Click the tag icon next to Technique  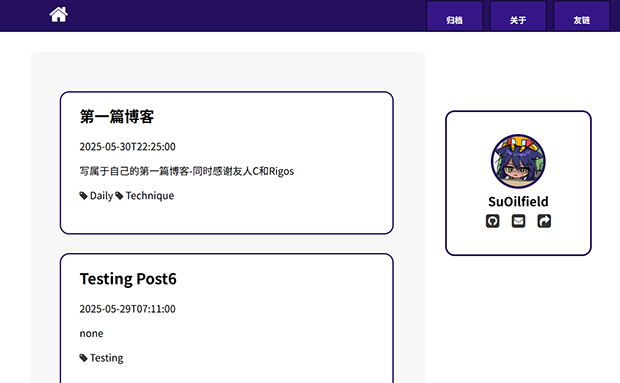coord(119,196)
